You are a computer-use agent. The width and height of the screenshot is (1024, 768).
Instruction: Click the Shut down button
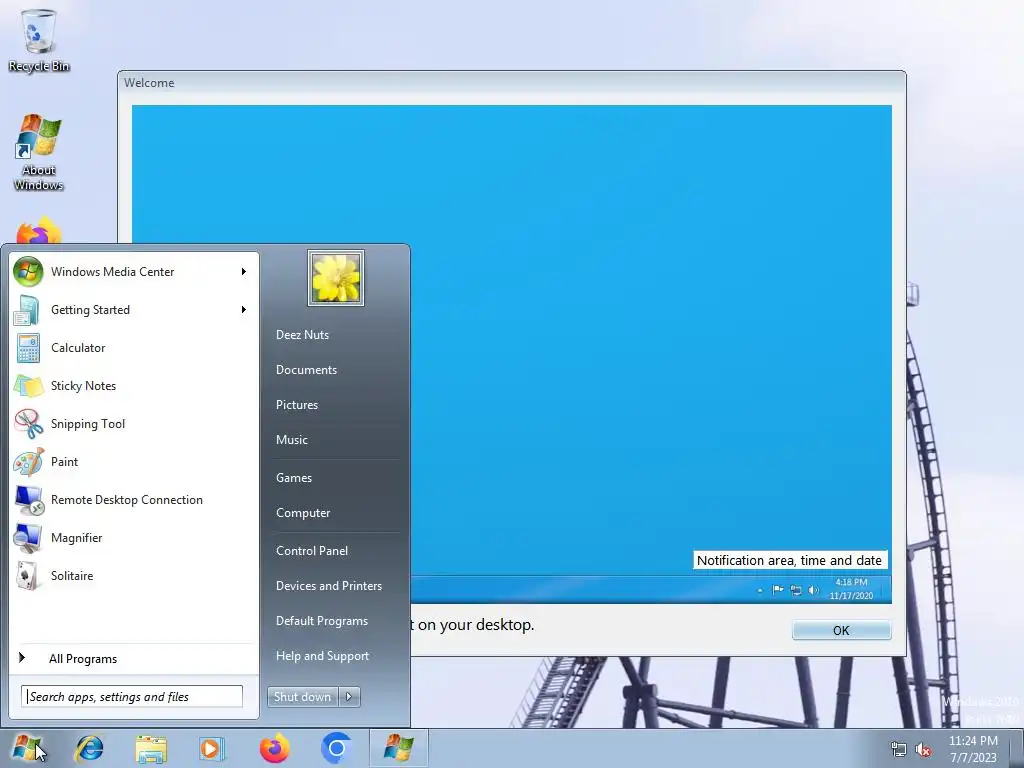[303, 697]
